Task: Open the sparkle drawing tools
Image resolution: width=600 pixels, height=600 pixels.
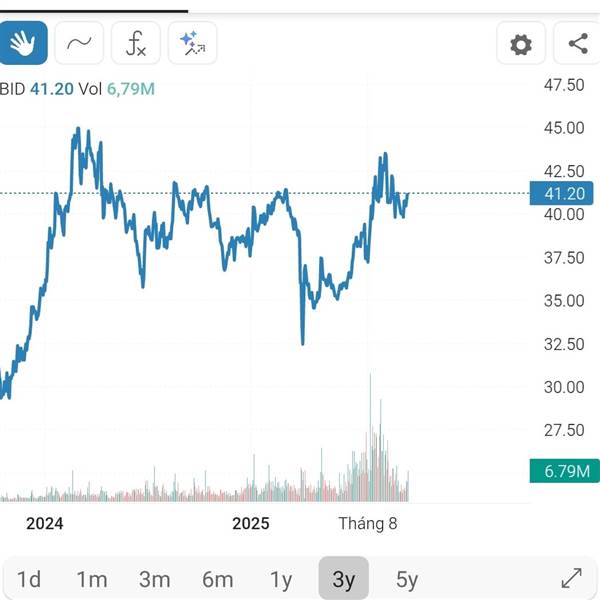Action: (x=192, y=43)
